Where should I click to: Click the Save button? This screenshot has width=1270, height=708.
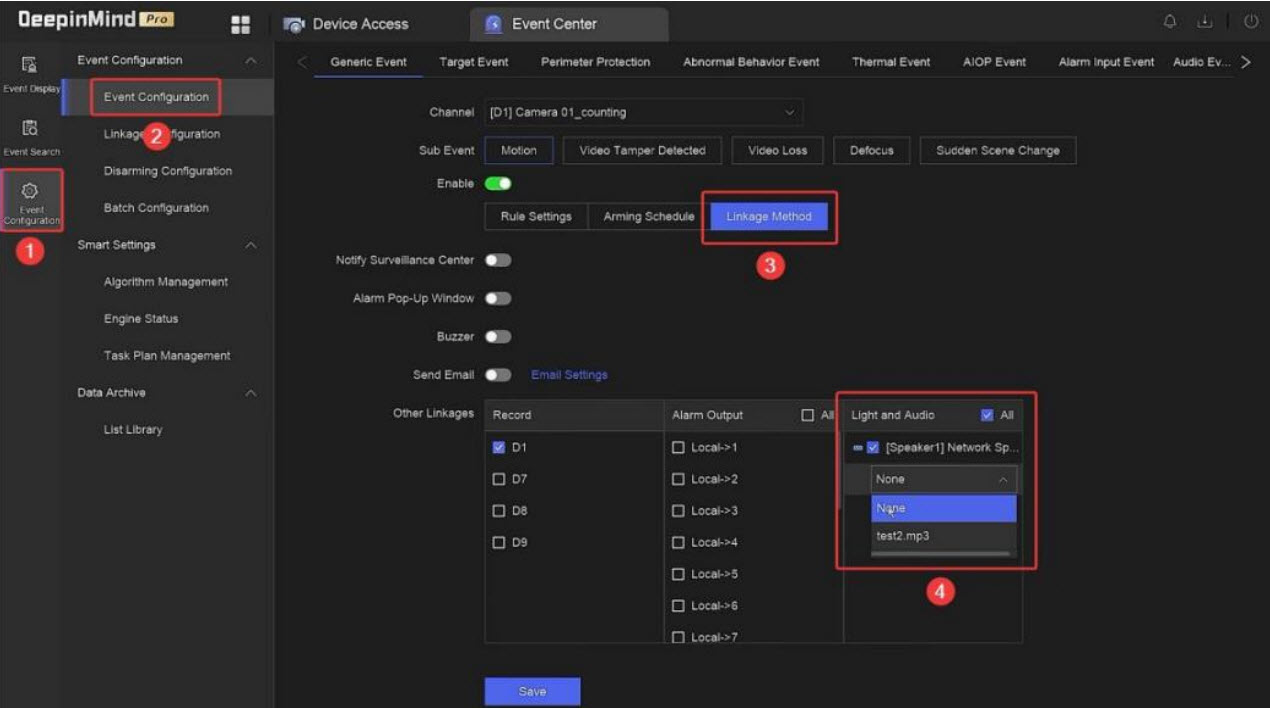tap(532, 691)
